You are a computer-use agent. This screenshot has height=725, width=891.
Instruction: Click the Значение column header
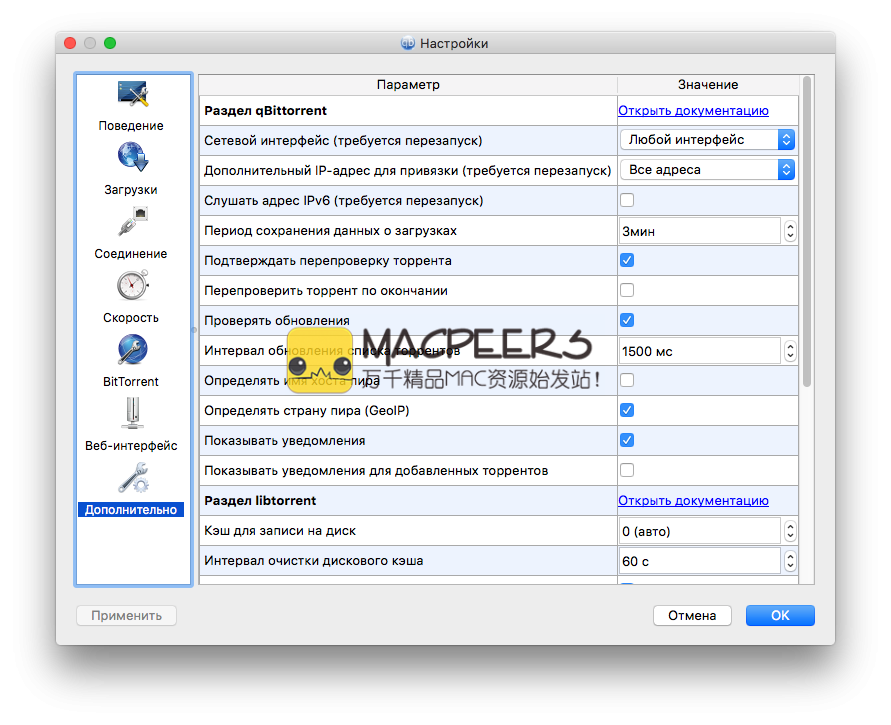coord(708,85)
